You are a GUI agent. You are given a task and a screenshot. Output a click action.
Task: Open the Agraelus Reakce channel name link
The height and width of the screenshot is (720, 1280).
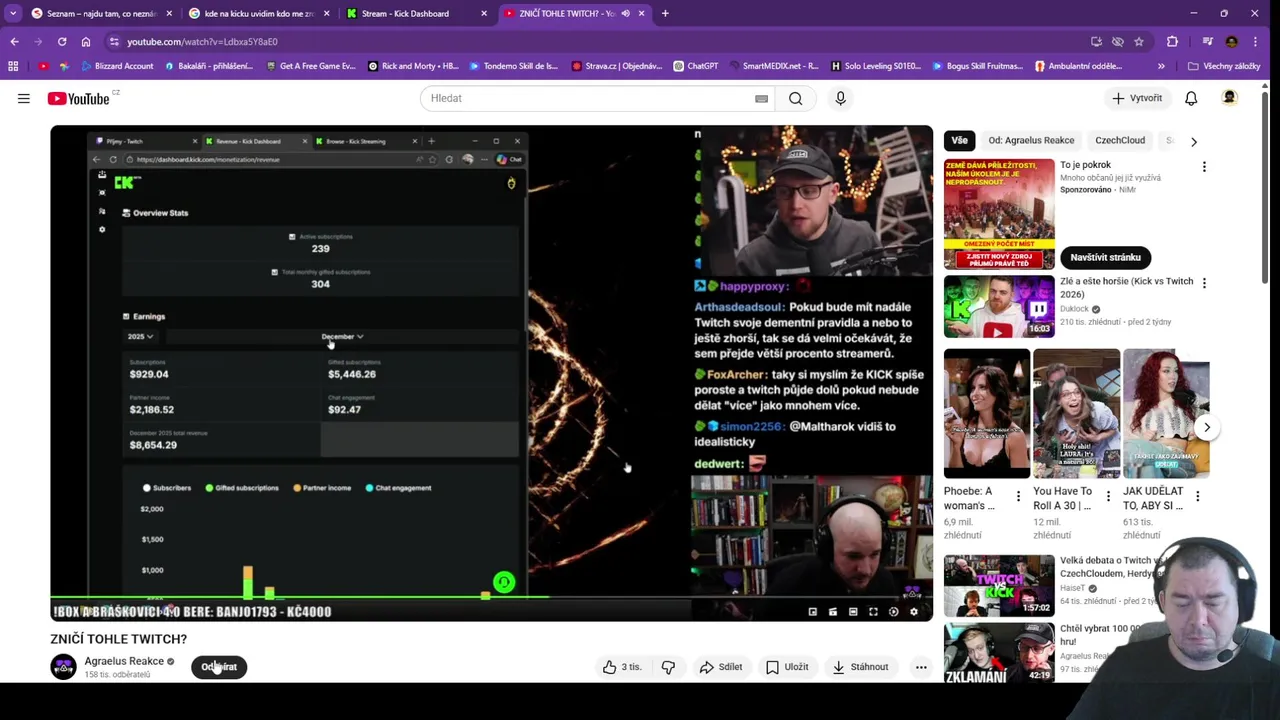click(x=124, y=661)
